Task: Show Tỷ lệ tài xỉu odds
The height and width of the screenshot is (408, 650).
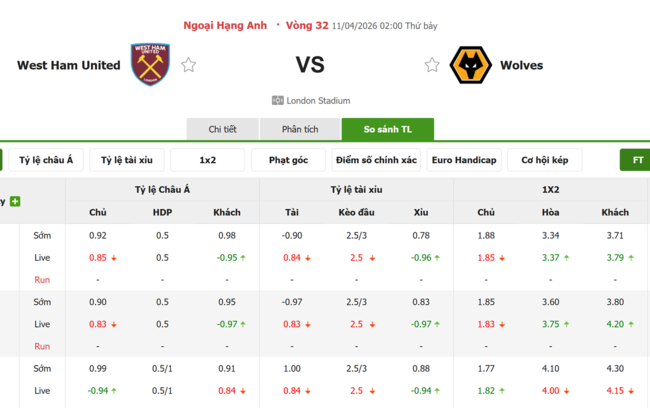Action: [127, 160]
